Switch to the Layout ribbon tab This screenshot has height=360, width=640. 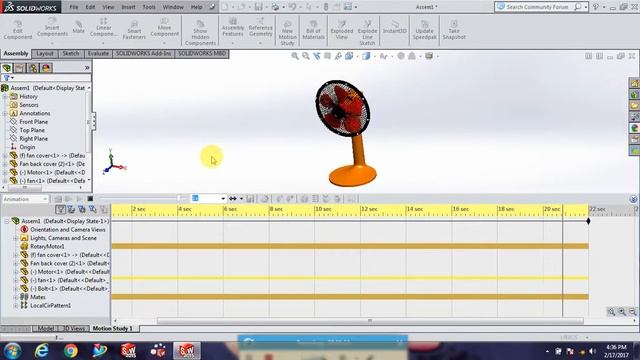[44, 53]
